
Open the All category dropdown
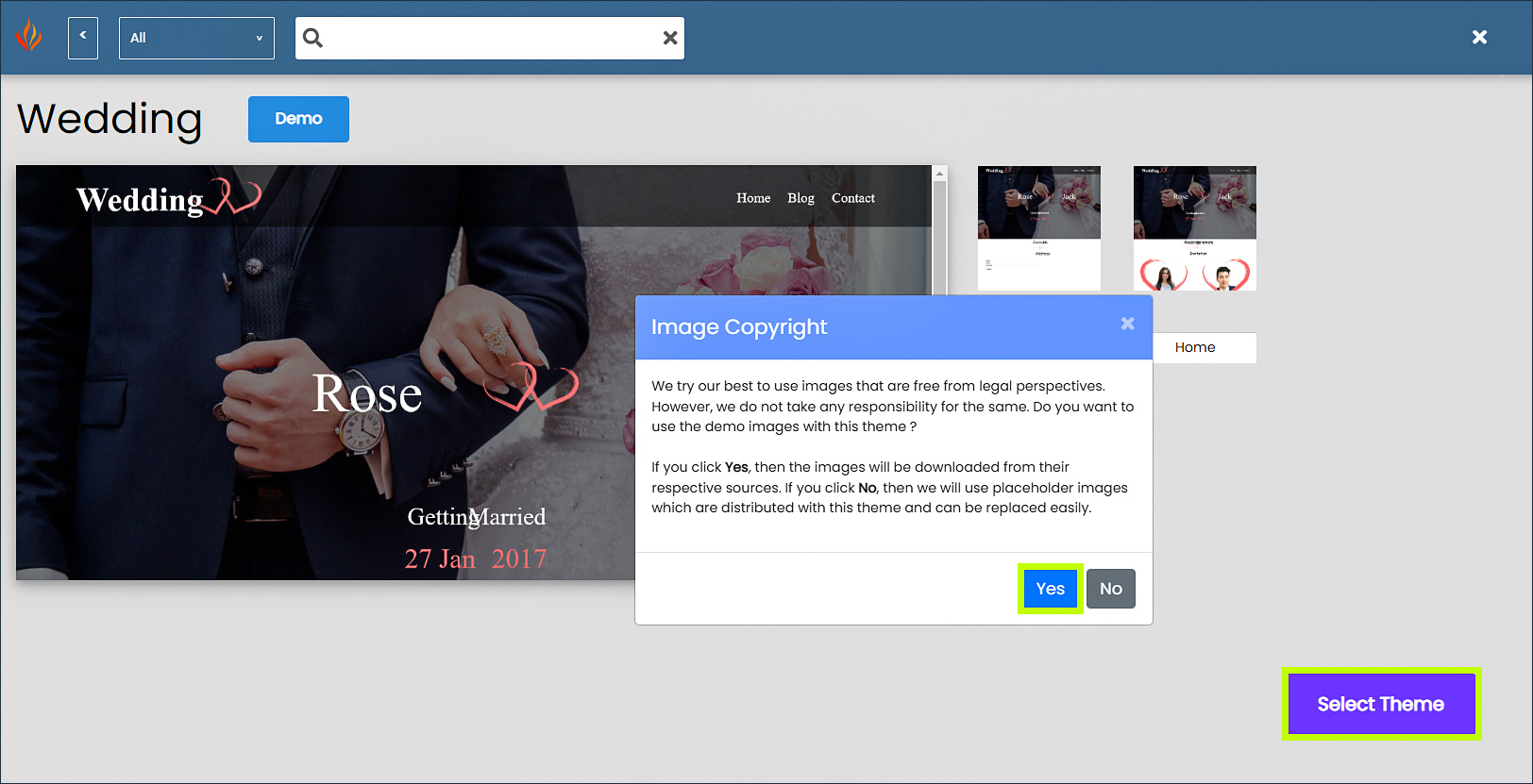pos(196,38)
